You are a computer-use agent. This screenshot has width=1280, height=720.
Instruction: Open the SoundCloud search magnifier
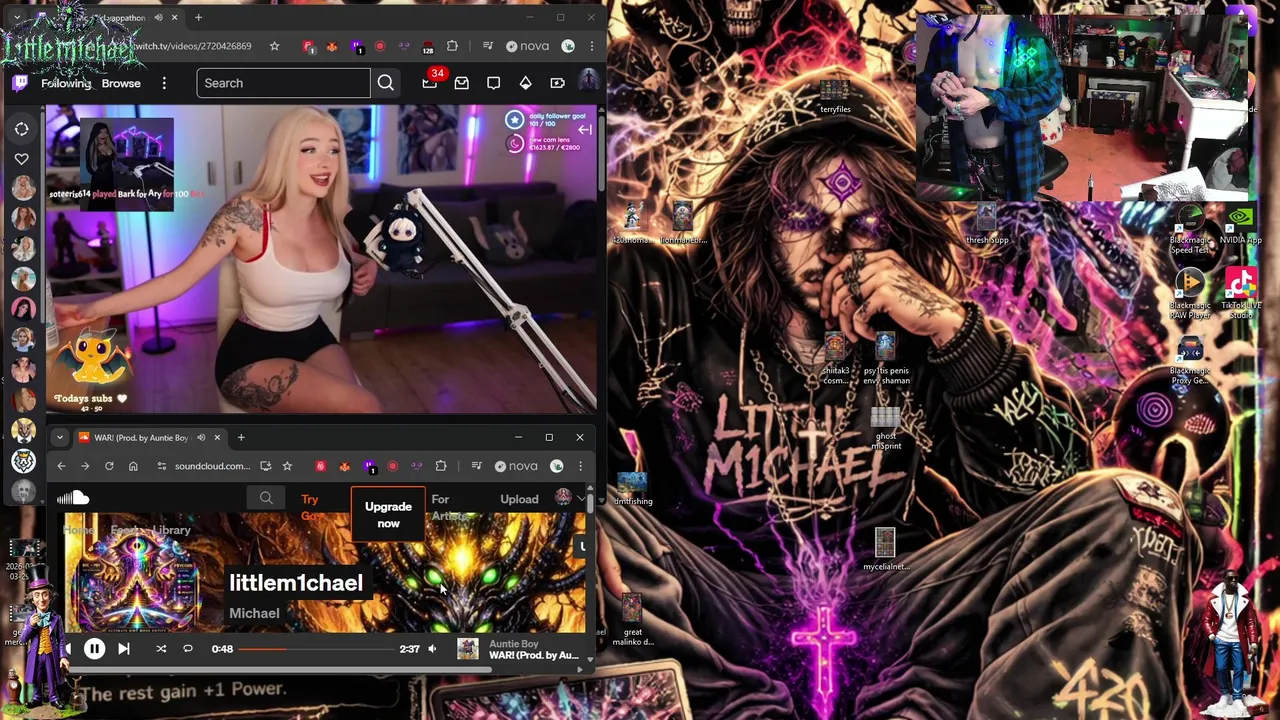pyautogui.click(x=266, y=498)
